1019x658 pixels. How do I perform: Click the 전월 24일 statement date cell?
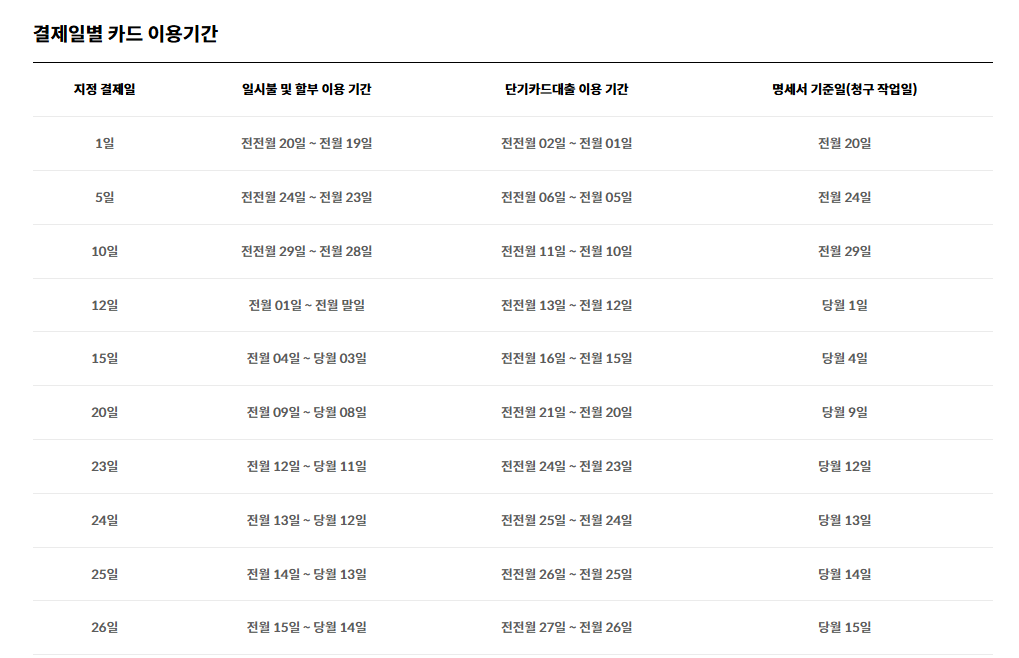[844, 197]
